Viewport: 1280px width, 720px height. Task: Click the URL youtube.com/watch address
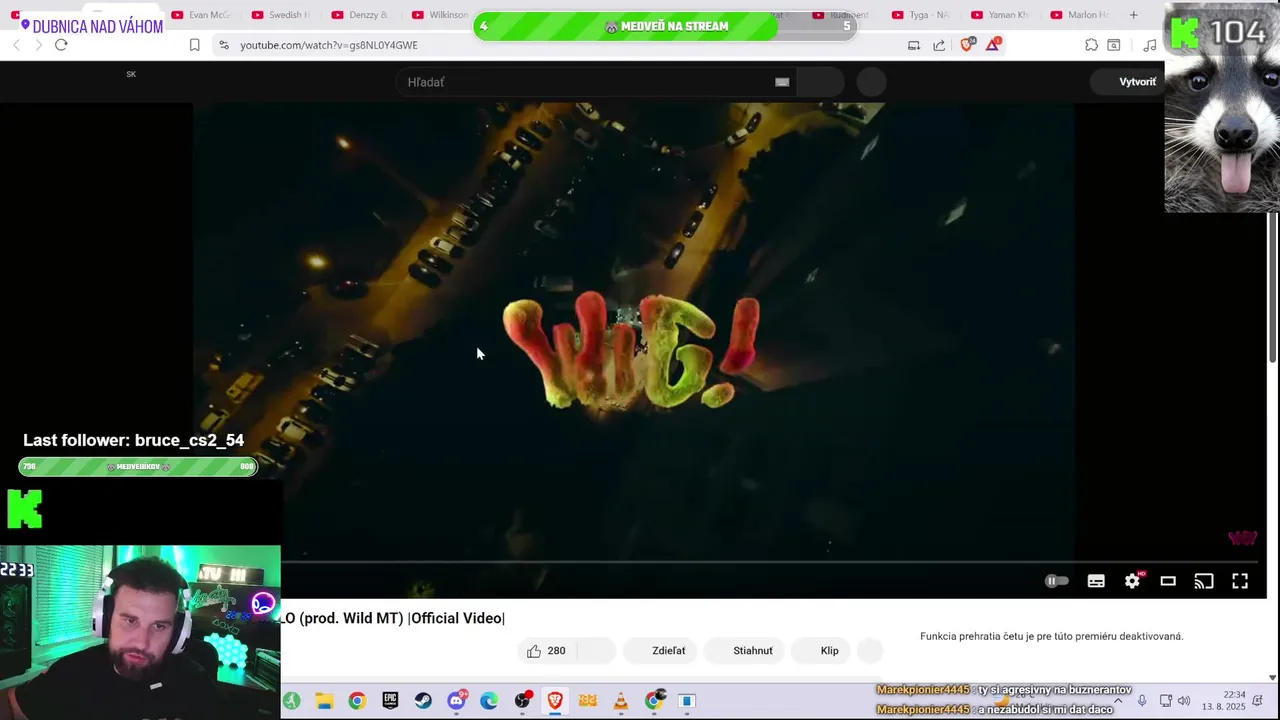(329, 45)
